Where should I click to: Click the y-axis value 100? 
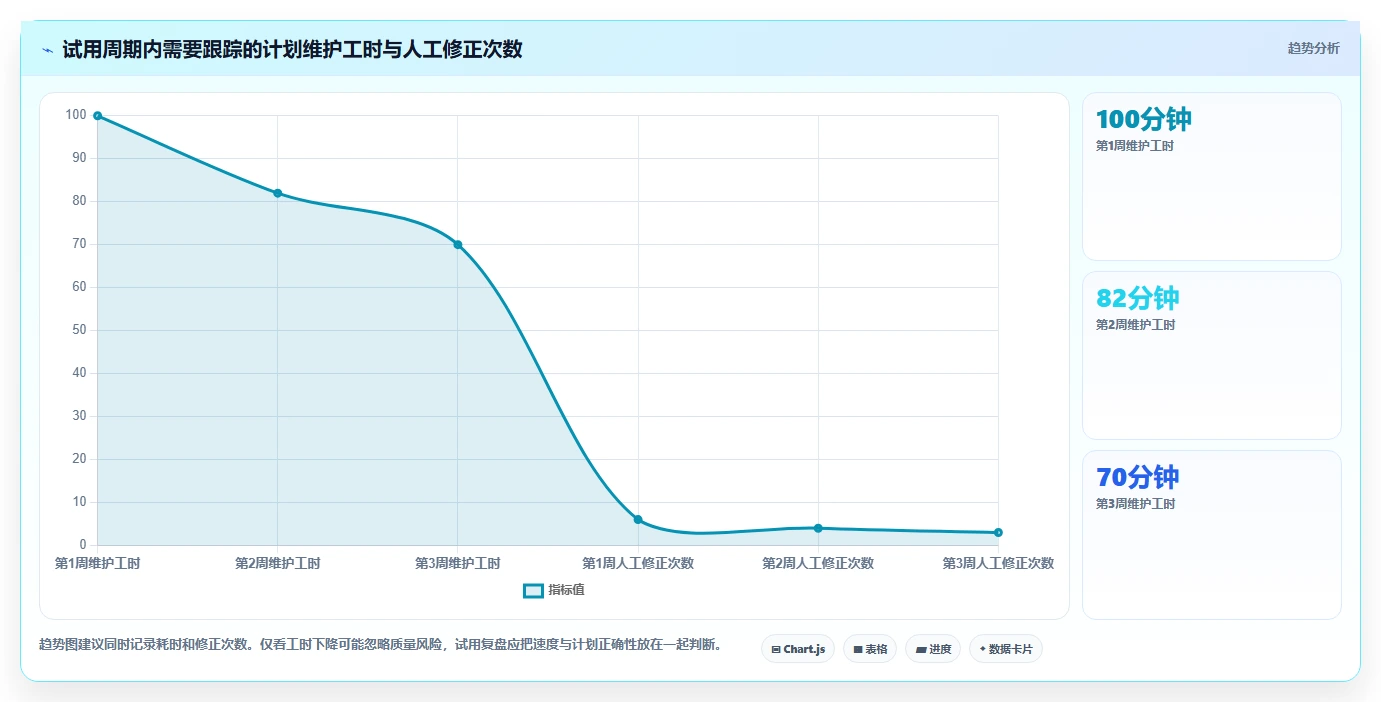76,115
